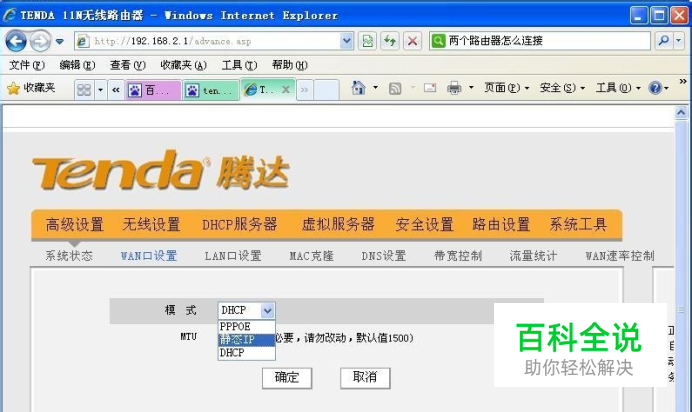Expand the address bar history dropdown
The image size is (692, 412).
click(x=347, y=41)
